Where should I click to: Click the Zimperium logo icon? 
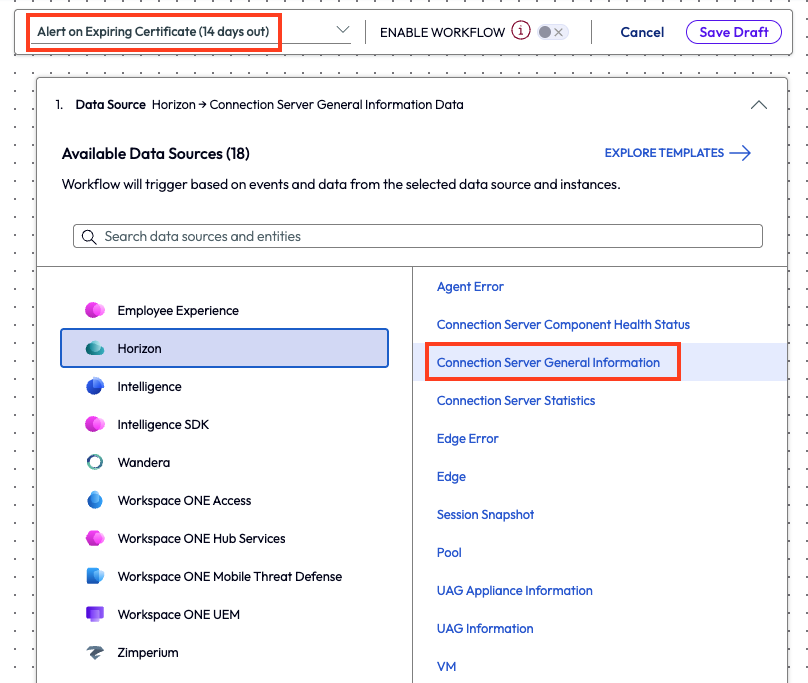click(95, 652)
